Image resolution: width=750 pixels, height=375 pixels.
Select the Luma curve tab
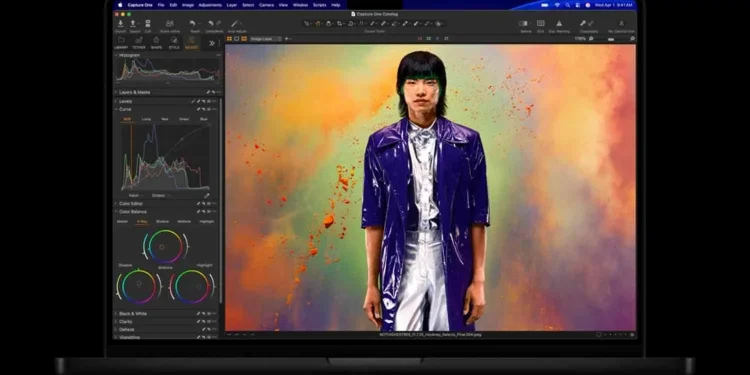[x=146, y=119]
